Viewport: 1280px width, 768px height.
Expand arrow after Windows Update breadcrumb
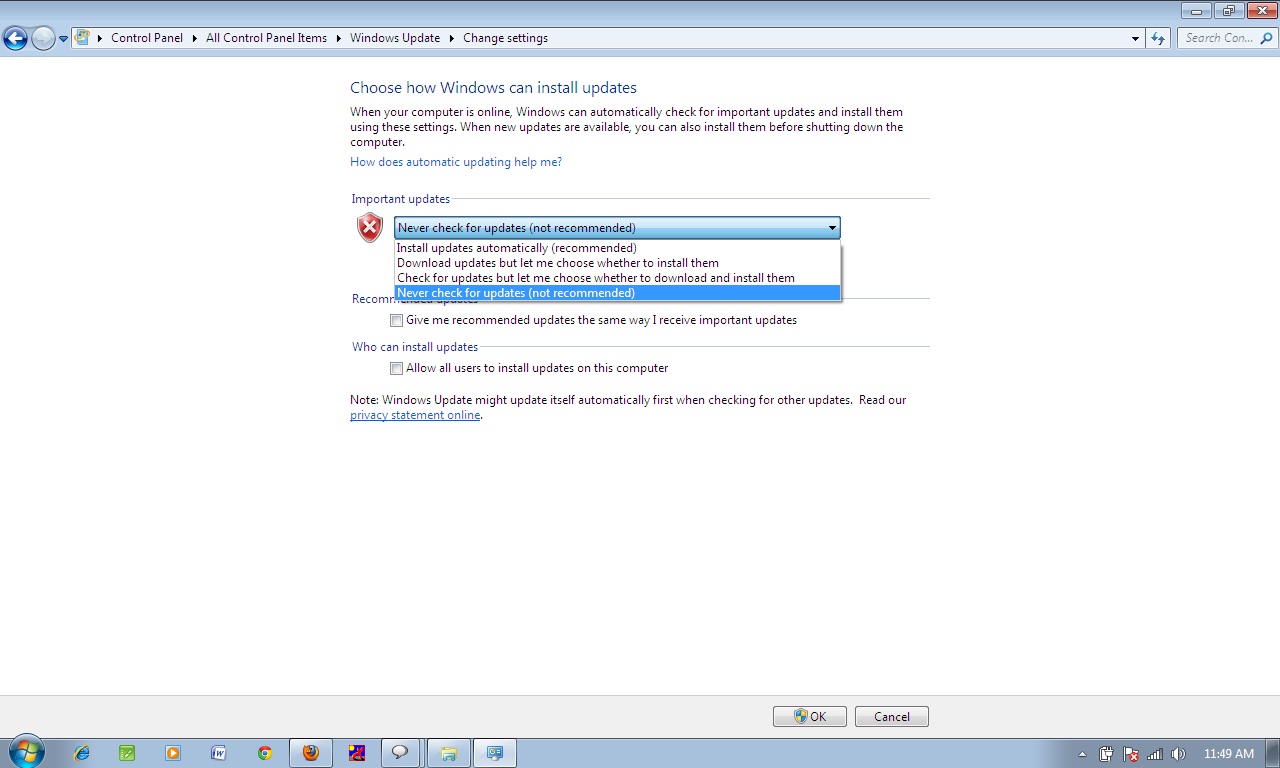[452, 38]
